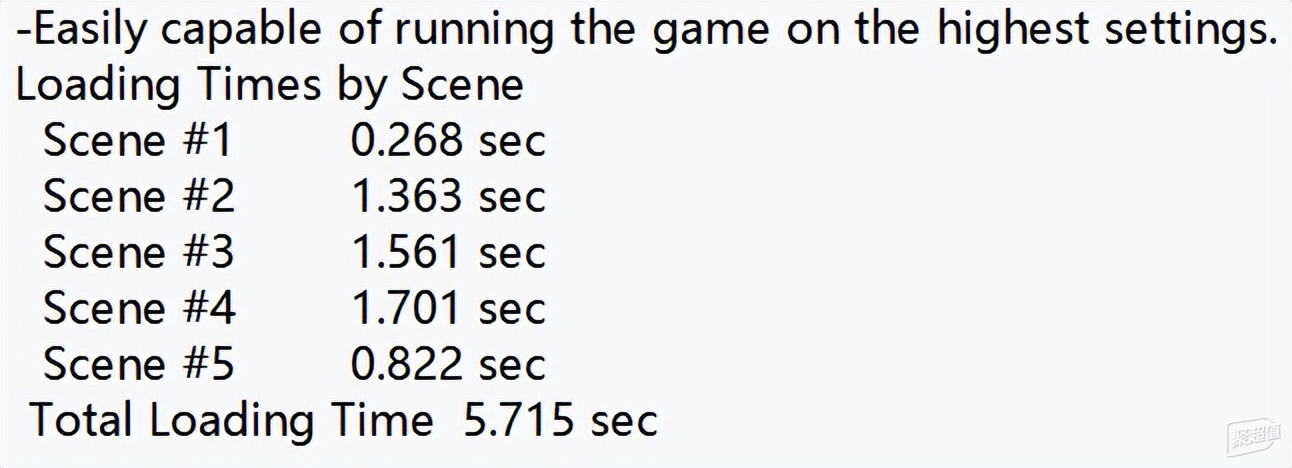This screenshot has width=1292, height=468.
Task: Click the word 'running' in the first line
Action: pyautogui.click(x=474, y=32)
